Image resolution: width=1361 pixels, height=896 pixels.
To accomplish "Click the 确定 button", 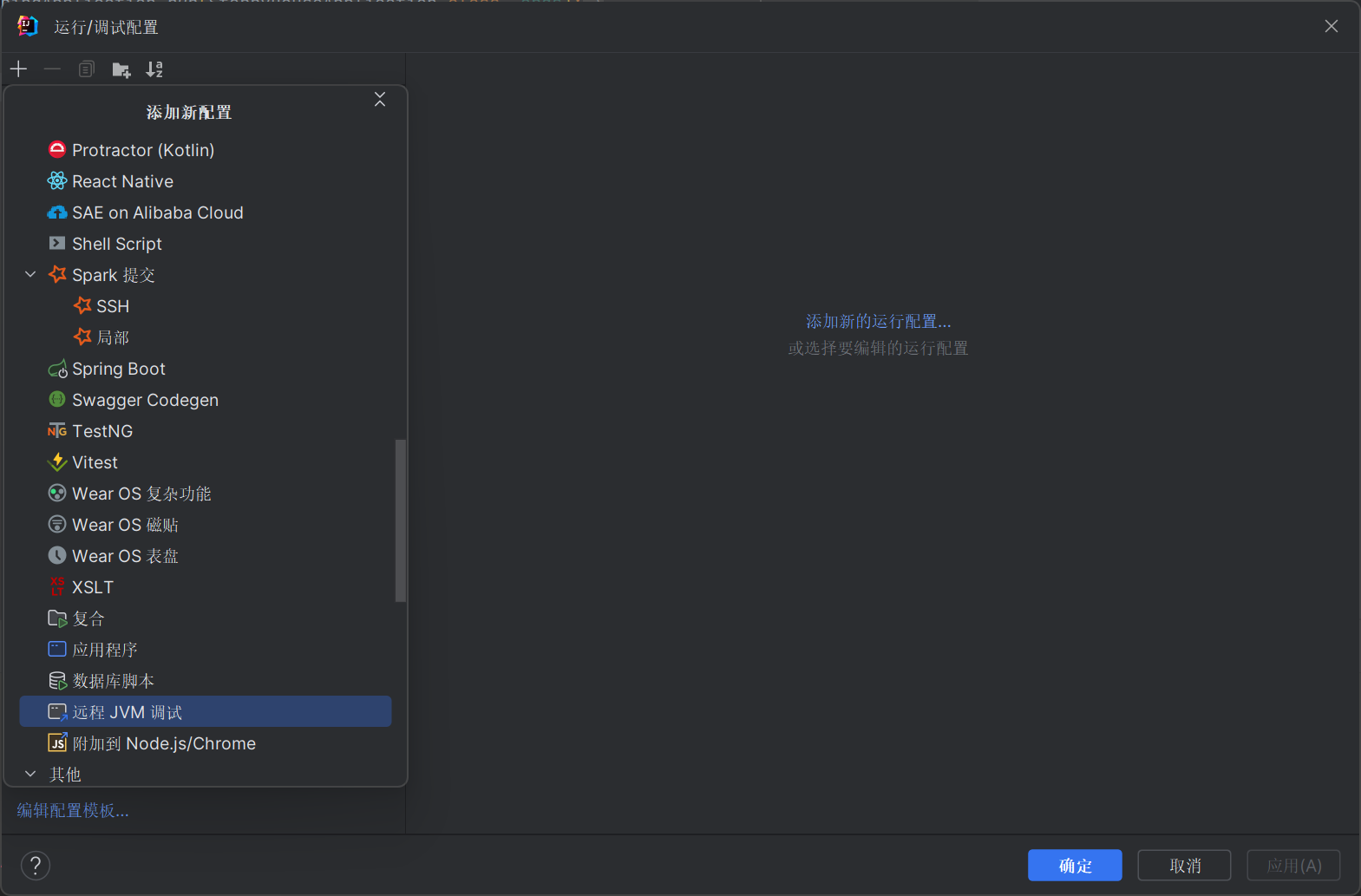I will (1075, 866).
